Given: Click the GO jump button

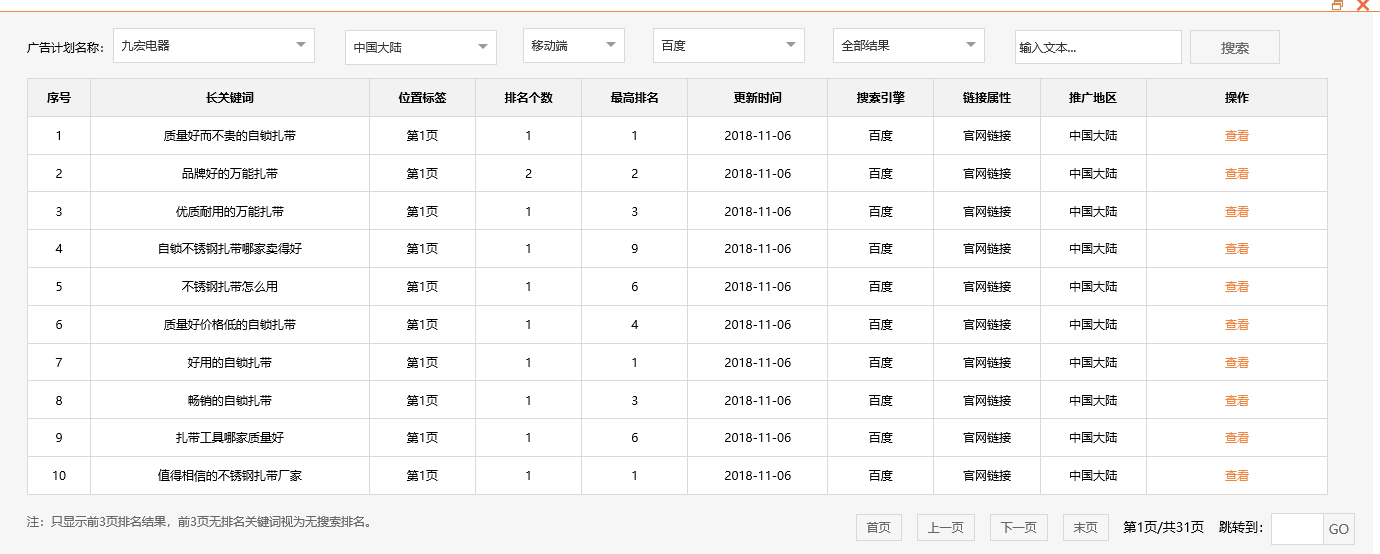Looking at the screenshot, I should tap(1339, 529).
